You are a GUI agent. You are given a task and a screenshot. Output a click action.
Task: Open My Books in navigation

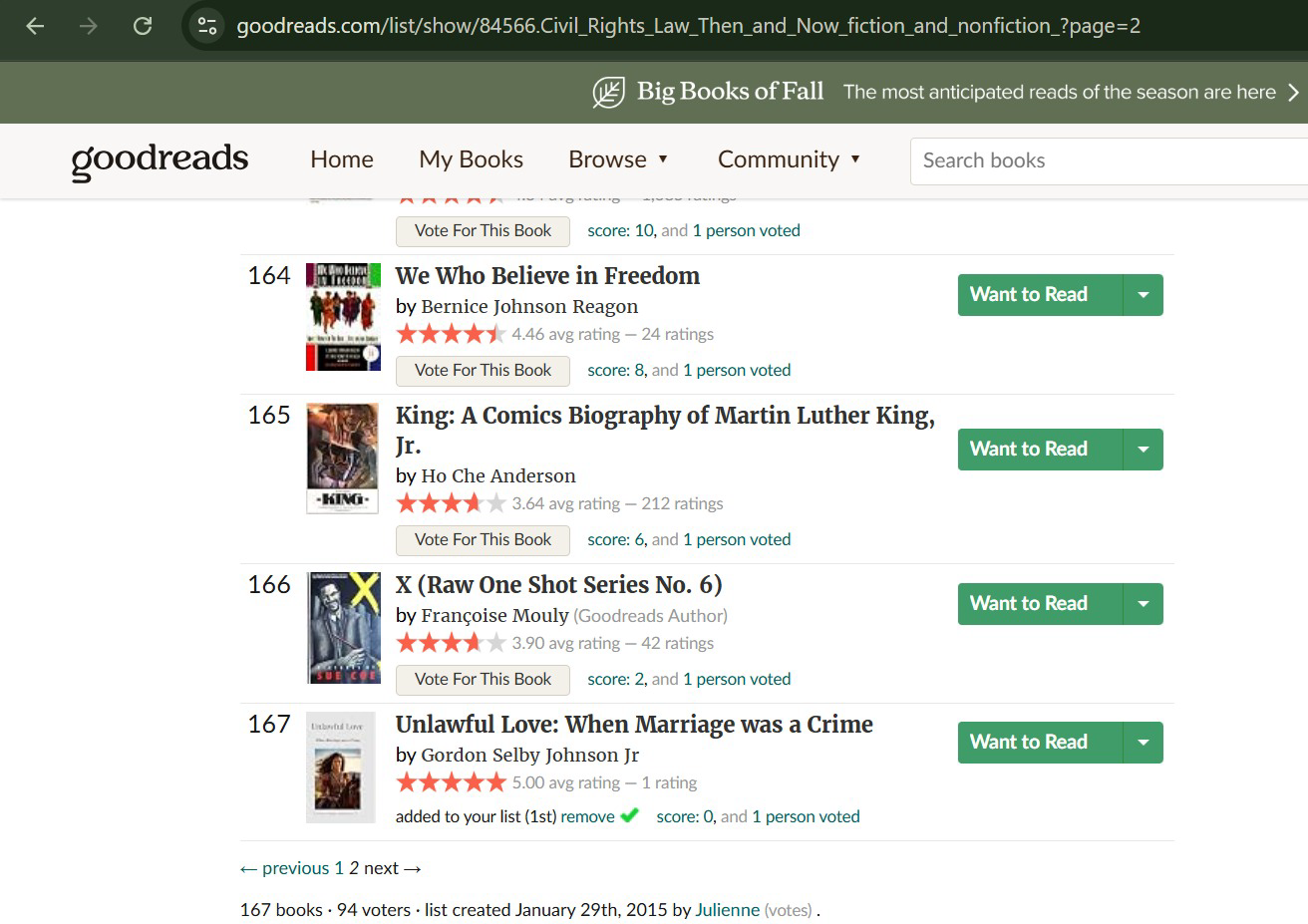point(471,159)
